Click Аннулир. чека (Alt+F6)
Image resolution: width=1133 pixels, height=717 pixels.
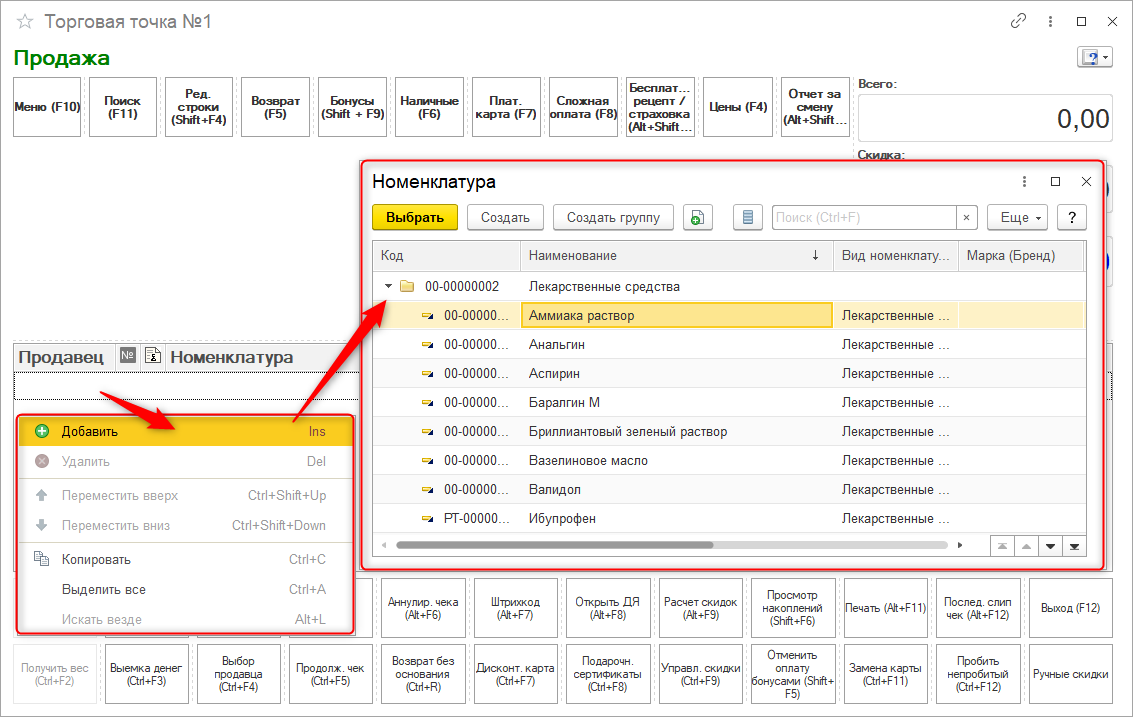423,608
